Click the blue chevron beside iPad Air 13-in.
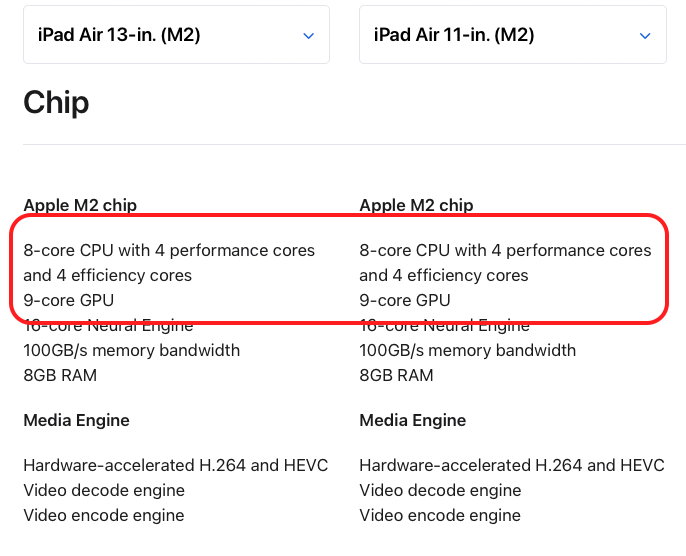The image size is (686, 556). click(x=308, y=36)
